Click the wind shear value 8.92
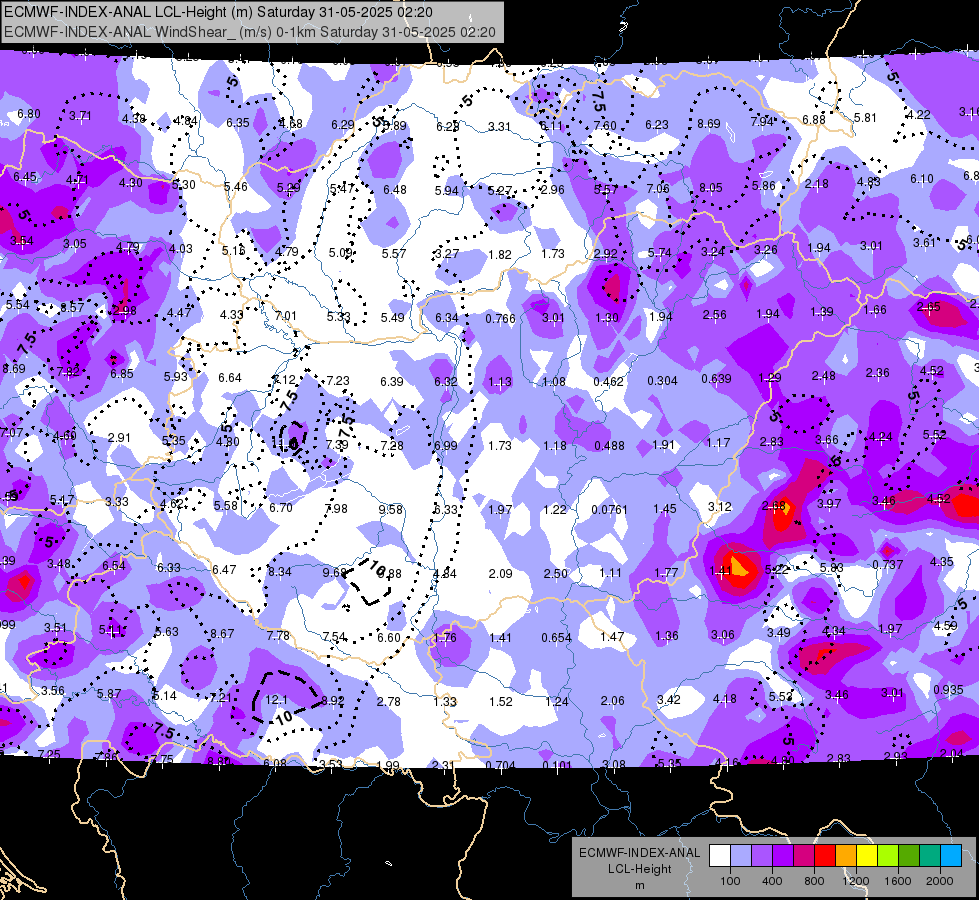Image resolution: width=979 pixels, height=900 pixels. coord(332,701)
